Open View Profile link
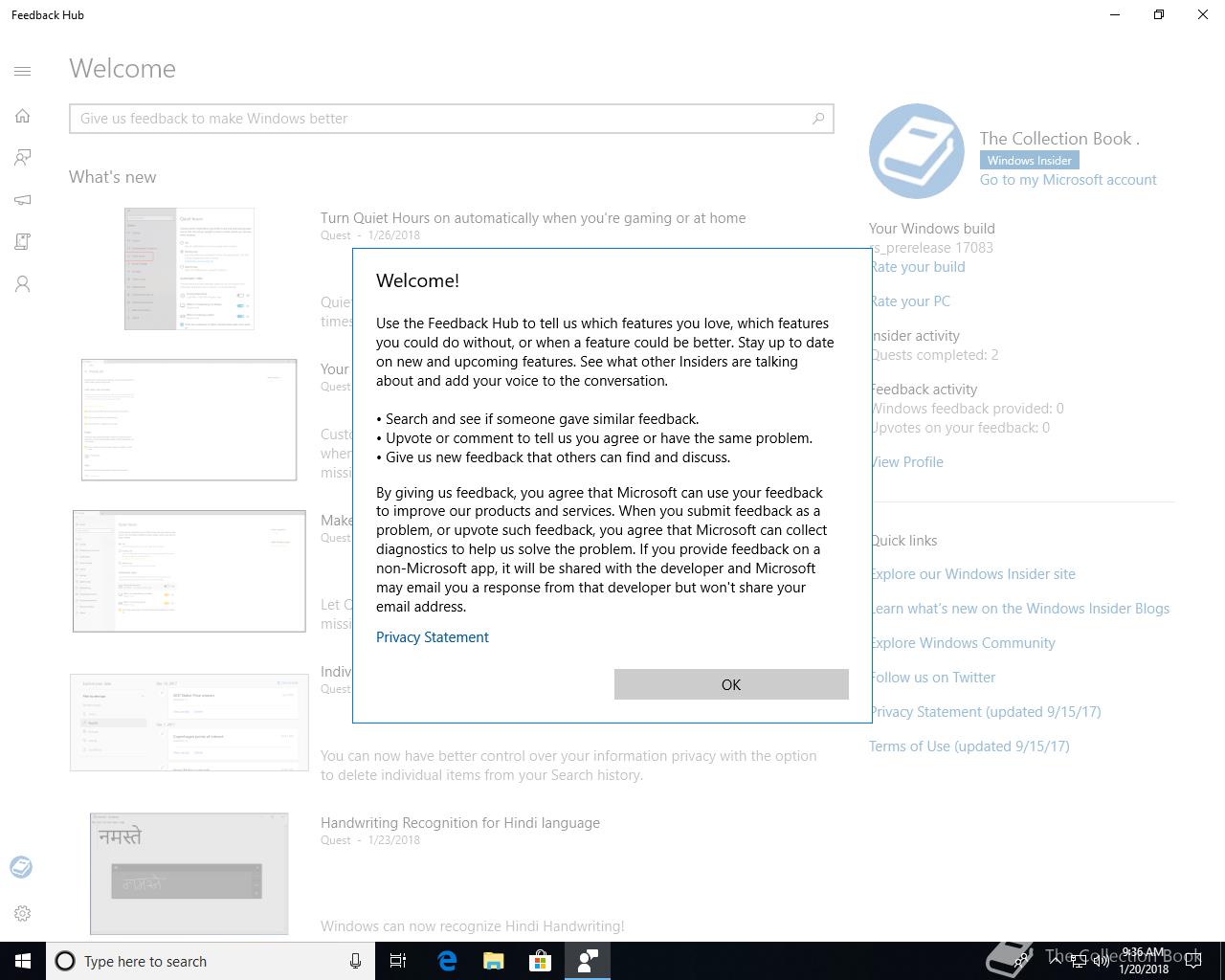The width and height of the screenshot is (1225, 980). pos(907,462)
